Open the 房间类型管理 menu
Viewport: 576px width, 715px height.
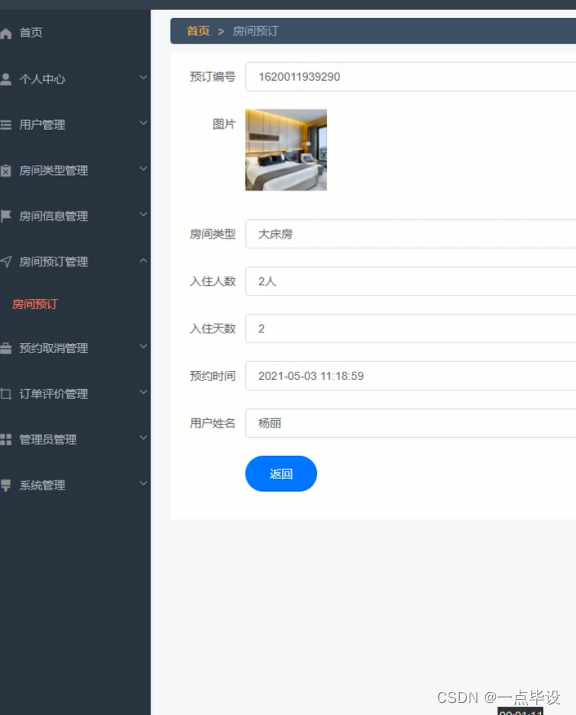[75, 170]
